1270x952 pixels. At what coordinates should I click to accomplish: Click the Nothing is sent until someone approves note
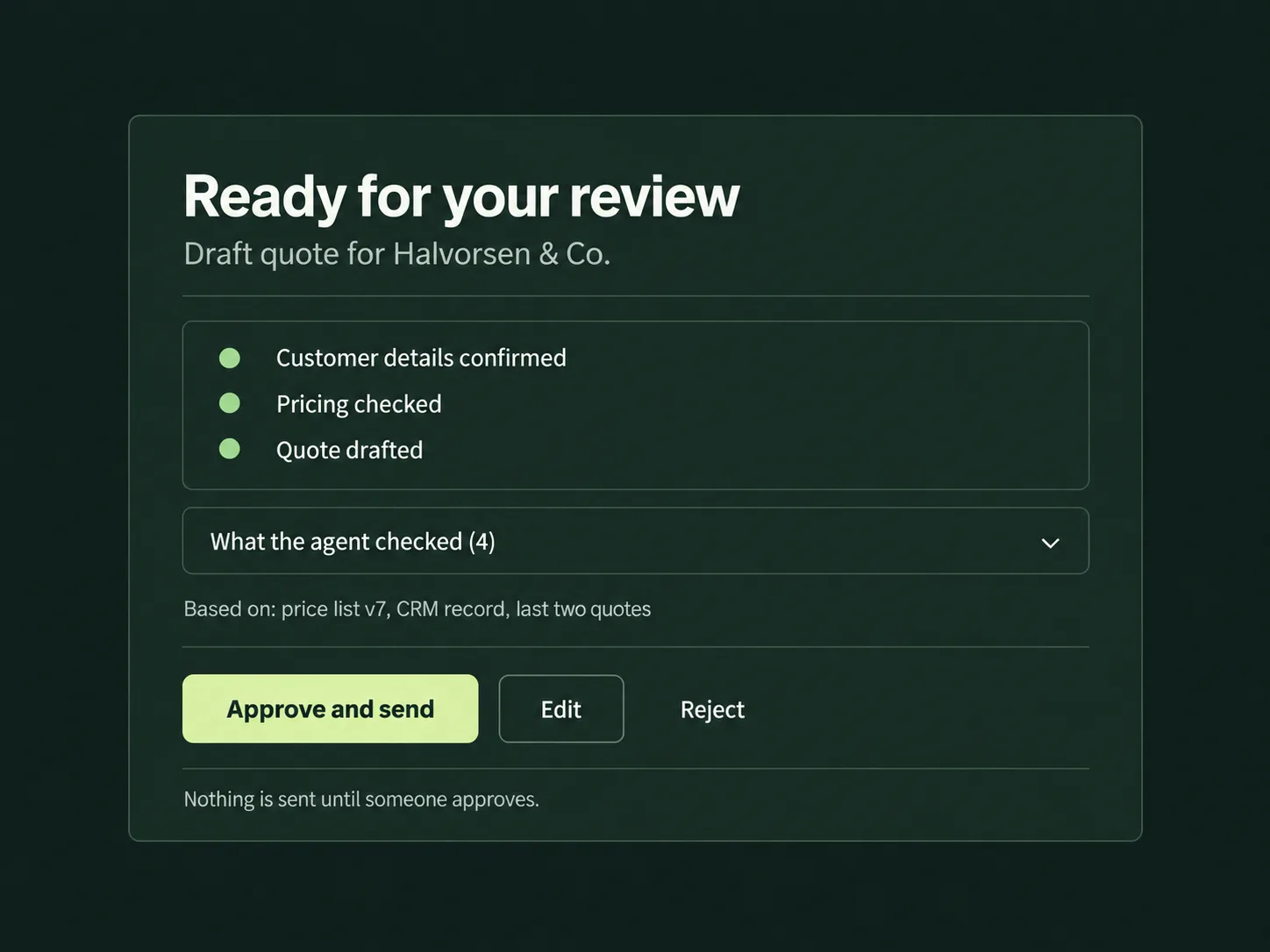click(361, 799)
